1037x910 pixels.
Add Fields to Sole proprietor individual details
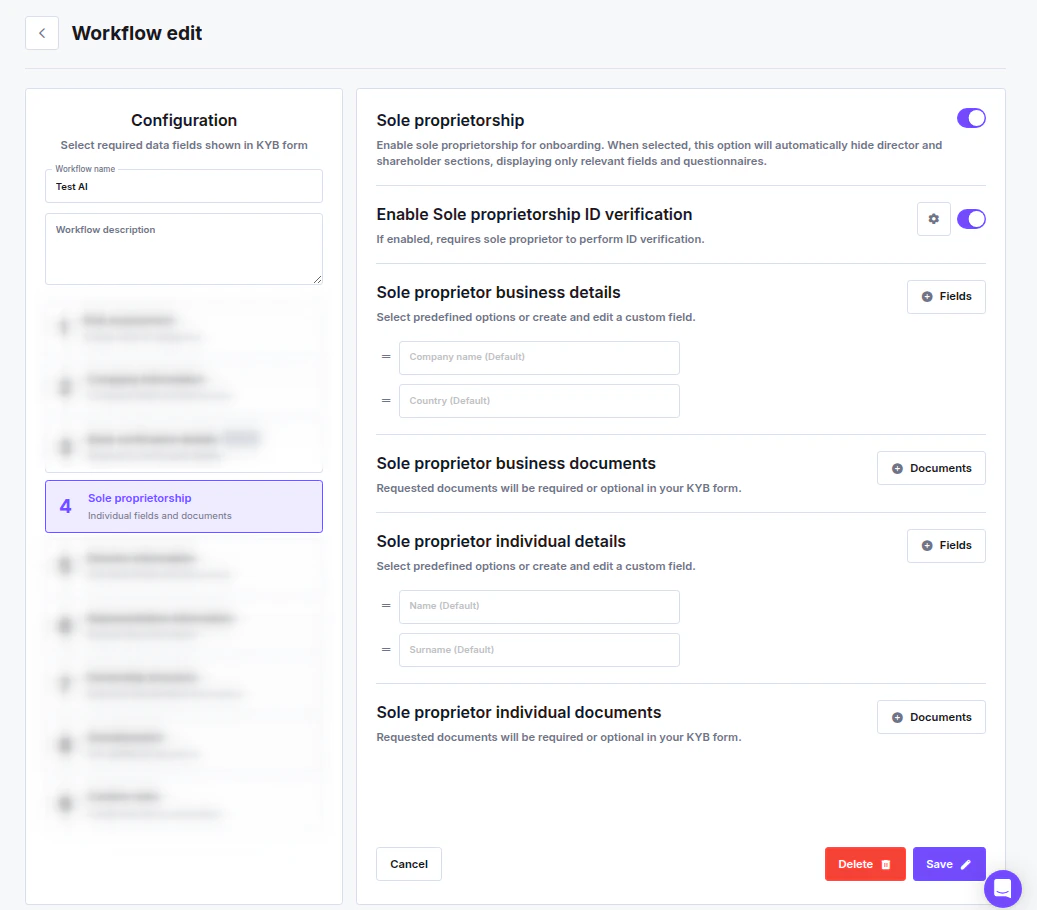tap(946, 546)
